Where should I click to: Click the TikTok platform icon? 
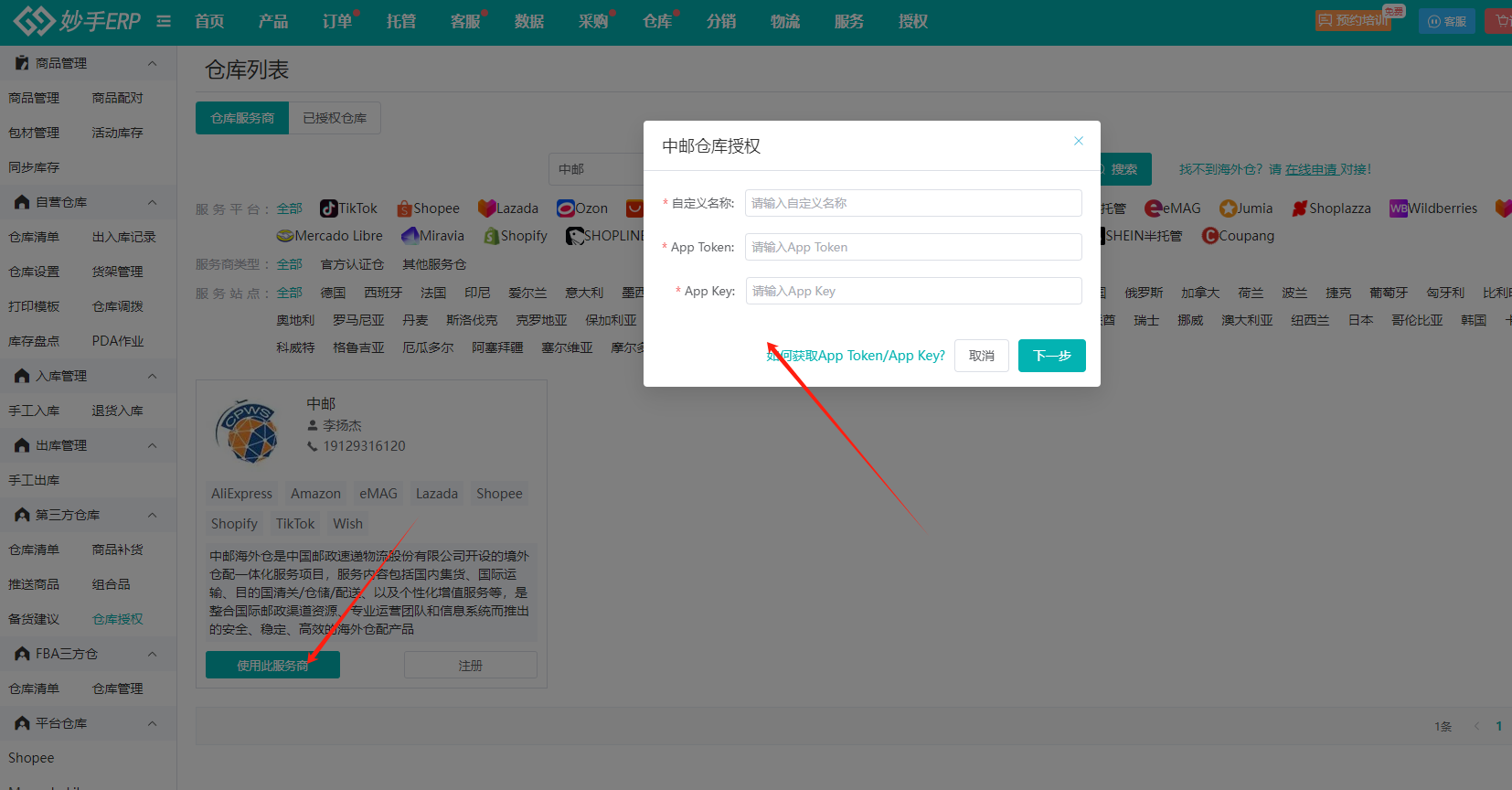pyautogui.click(x=328, y=208)
